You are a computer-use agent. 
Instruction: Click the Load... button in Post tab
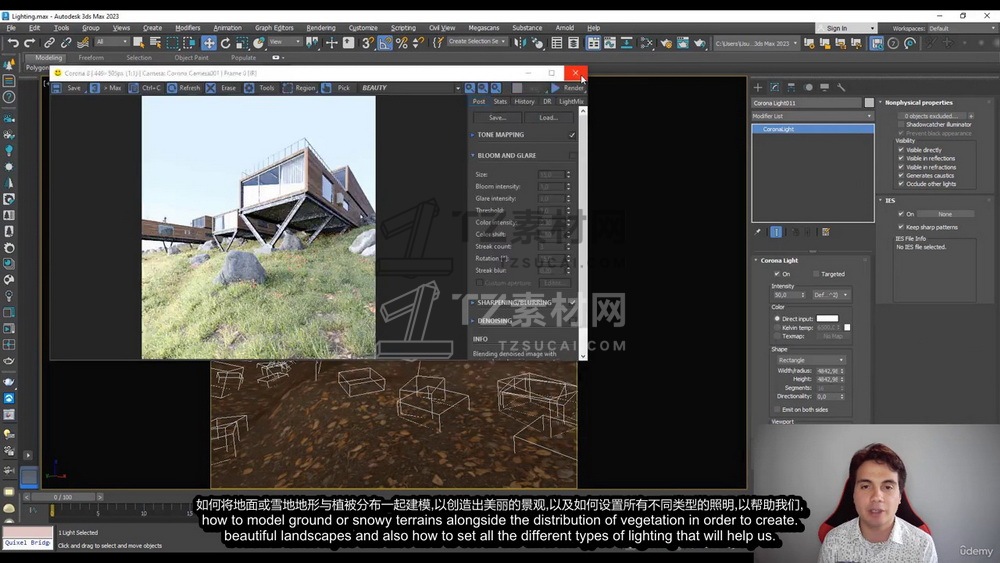[548, 117]
